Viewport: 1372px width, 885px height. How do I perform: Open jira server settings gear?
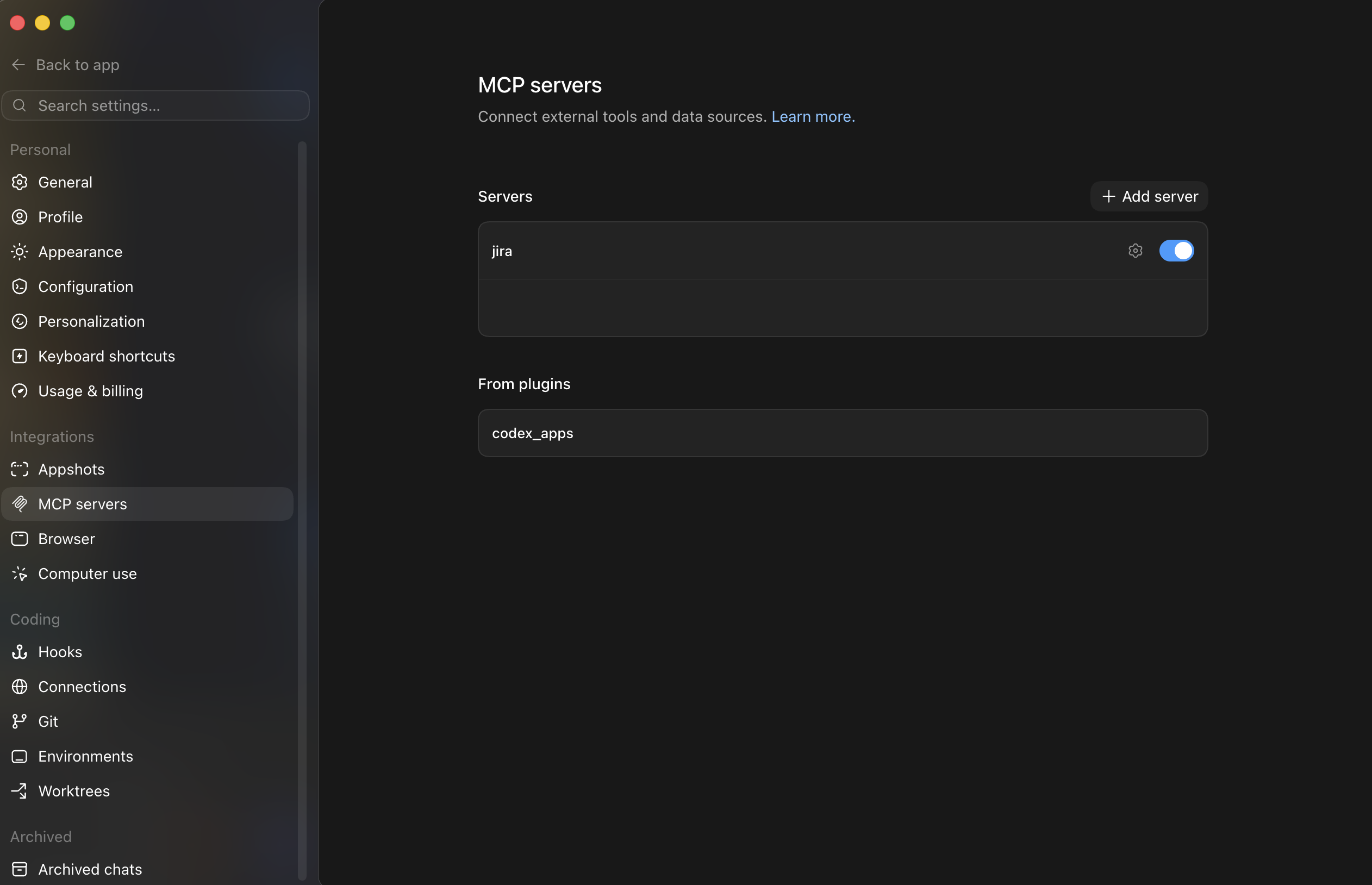pyautogui.click(x=1136, y=251)
